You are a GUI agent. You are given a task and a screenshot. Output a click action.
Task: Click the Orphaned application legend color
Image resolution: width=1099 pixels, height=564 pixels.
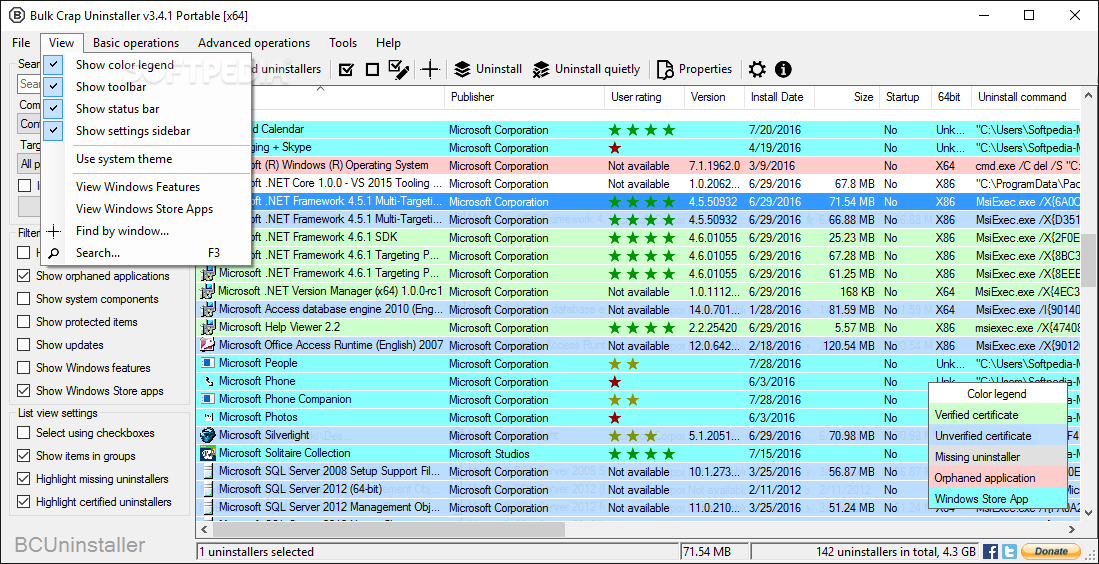[x=998, y=479]
